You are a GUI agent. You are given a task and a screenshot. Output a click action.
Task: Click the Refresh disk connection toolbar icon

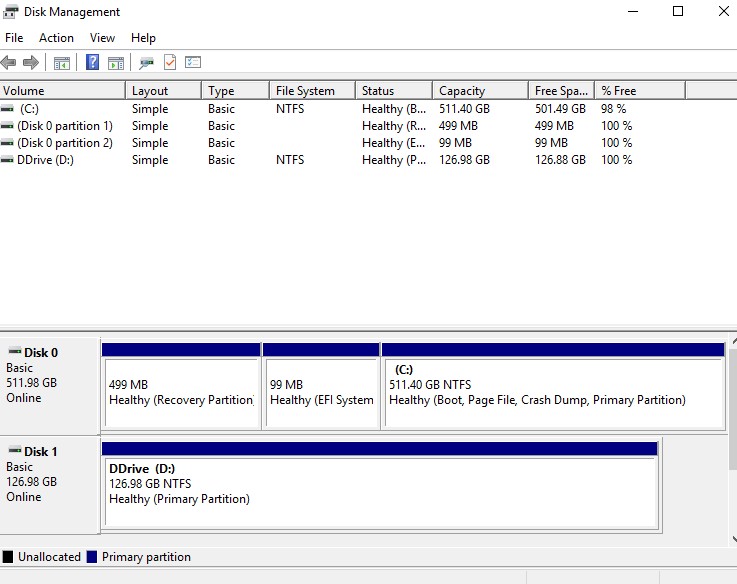147,63
